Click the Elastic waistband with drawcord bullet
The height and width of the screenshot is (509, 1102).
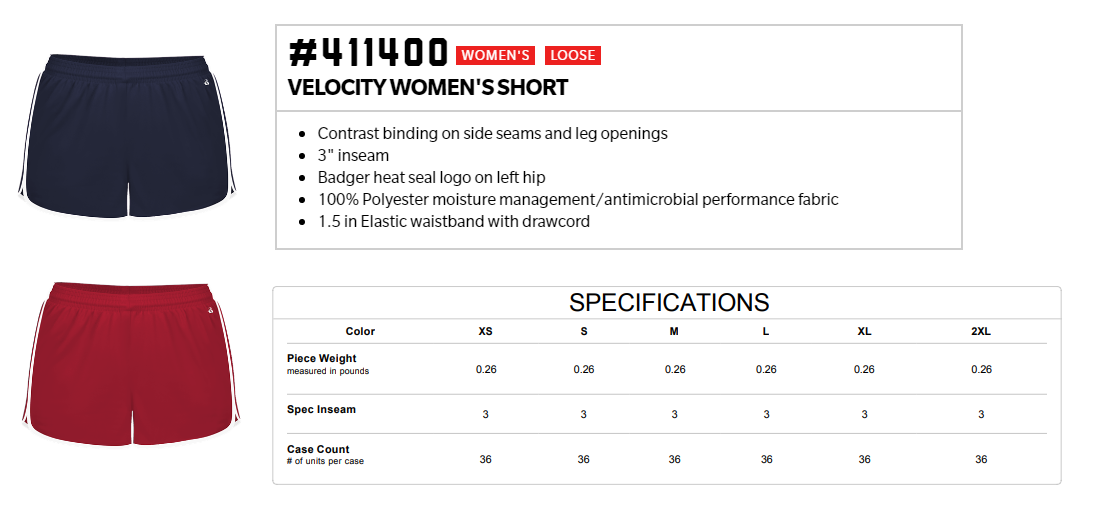pyautogui.click(x=453, y=221)
